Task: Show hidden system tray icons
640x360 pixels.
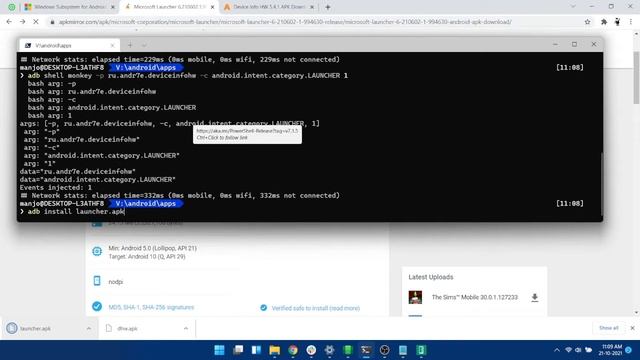Action: point(557,350)
